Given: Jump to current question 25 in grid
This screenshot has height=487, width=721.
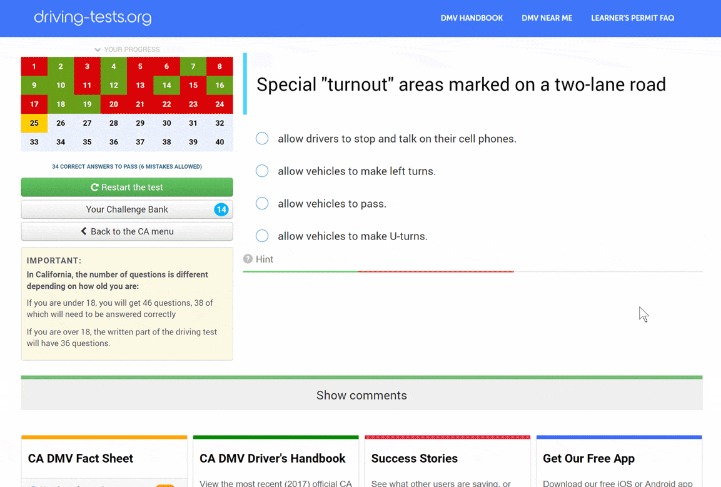Looking at the screenshot, I should [34, 123].
